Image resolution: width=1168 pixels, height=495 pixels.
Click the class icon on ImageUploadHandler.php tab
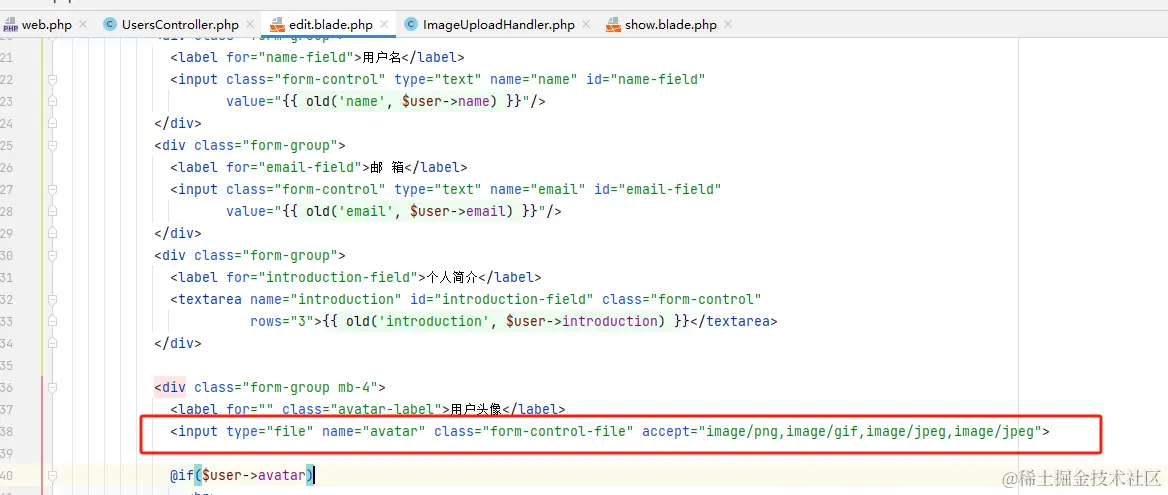tap(410, 25)
